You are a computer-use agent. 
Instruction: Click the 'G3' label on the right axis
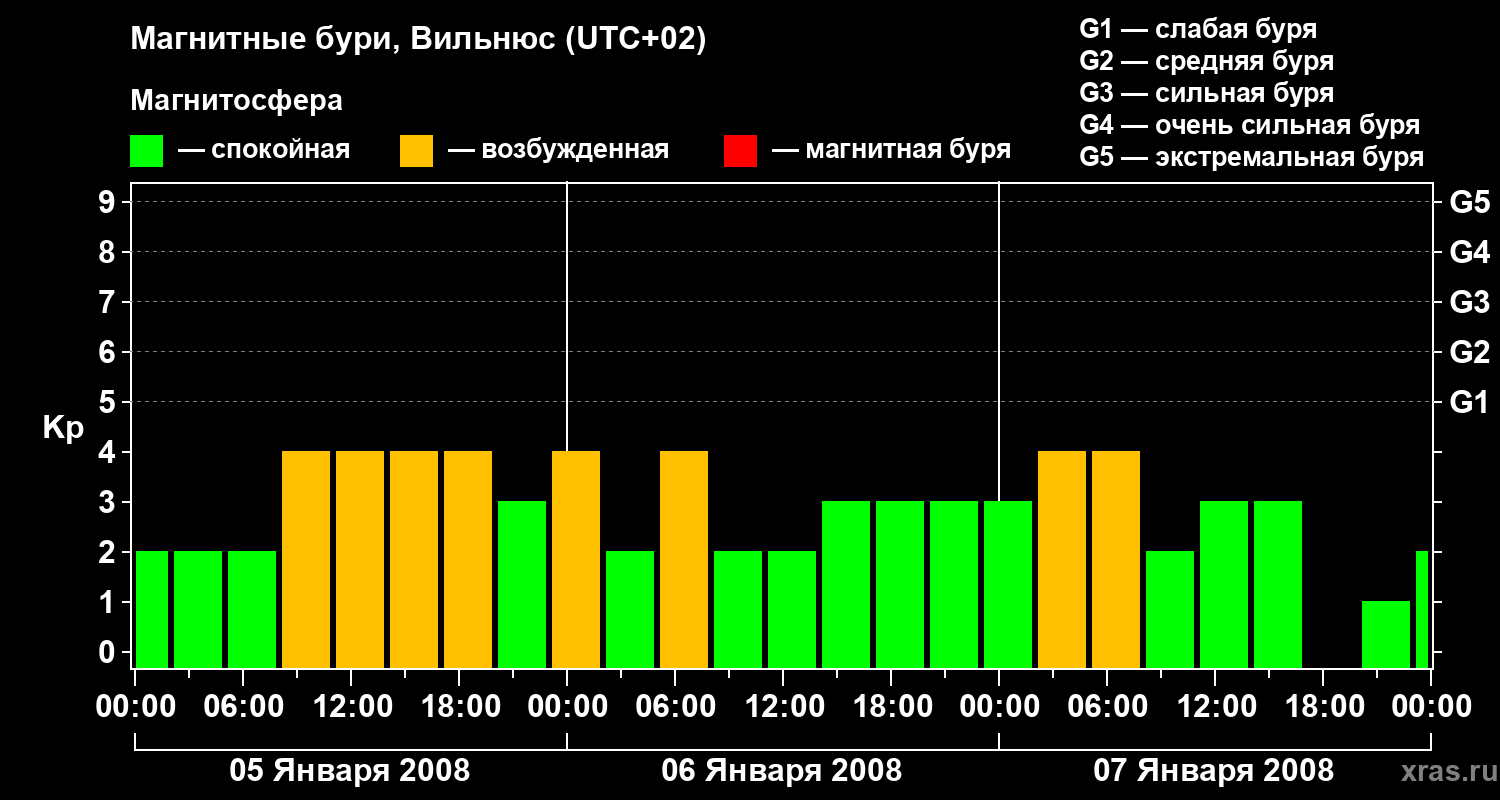tap(1469, 302)
